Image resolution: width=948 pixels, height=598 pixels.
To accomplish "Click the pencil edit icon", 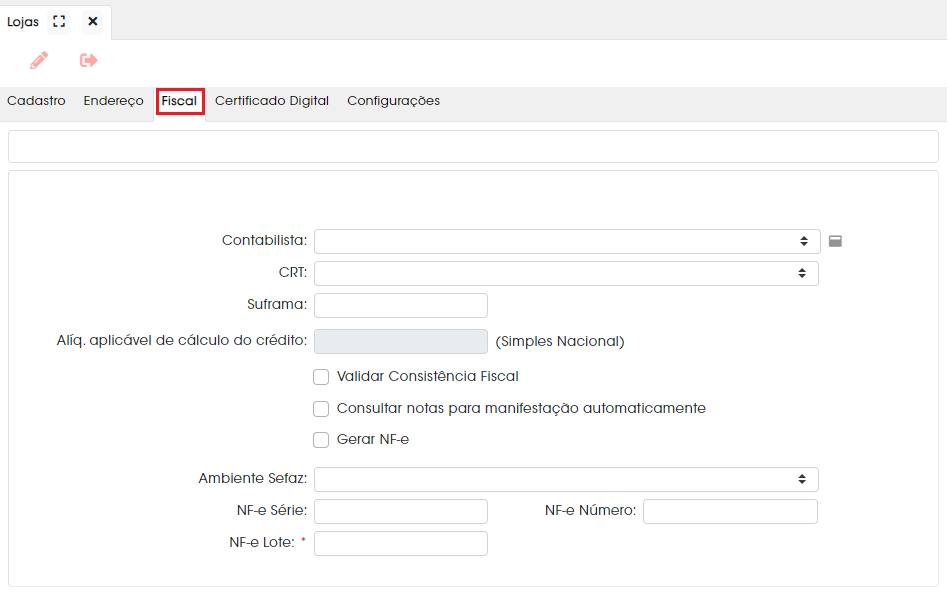I will point(39,60).
